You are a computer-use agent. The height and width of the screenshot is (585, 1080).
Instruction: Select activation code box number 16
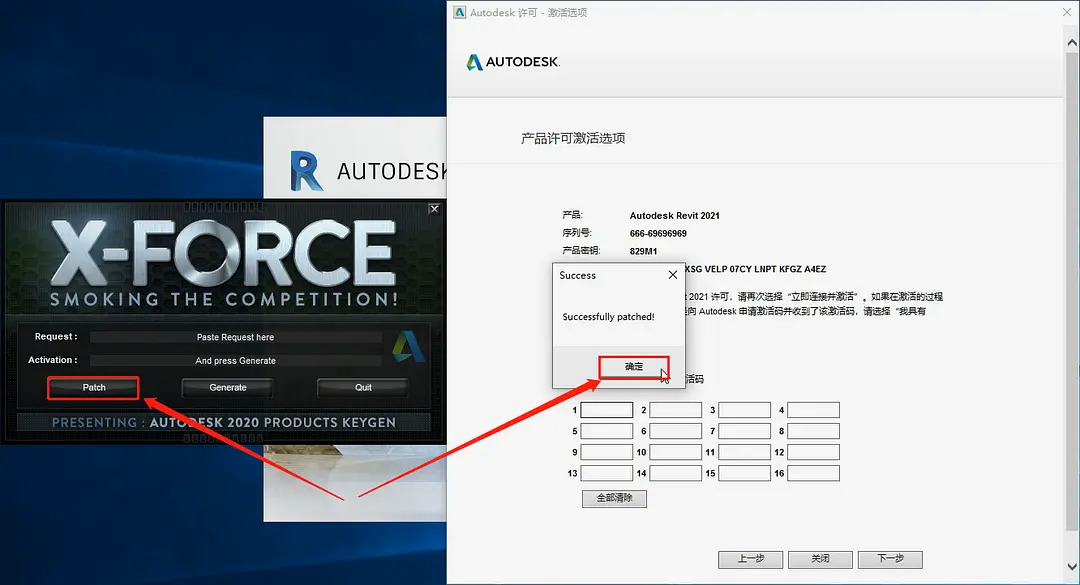(813, 472)
